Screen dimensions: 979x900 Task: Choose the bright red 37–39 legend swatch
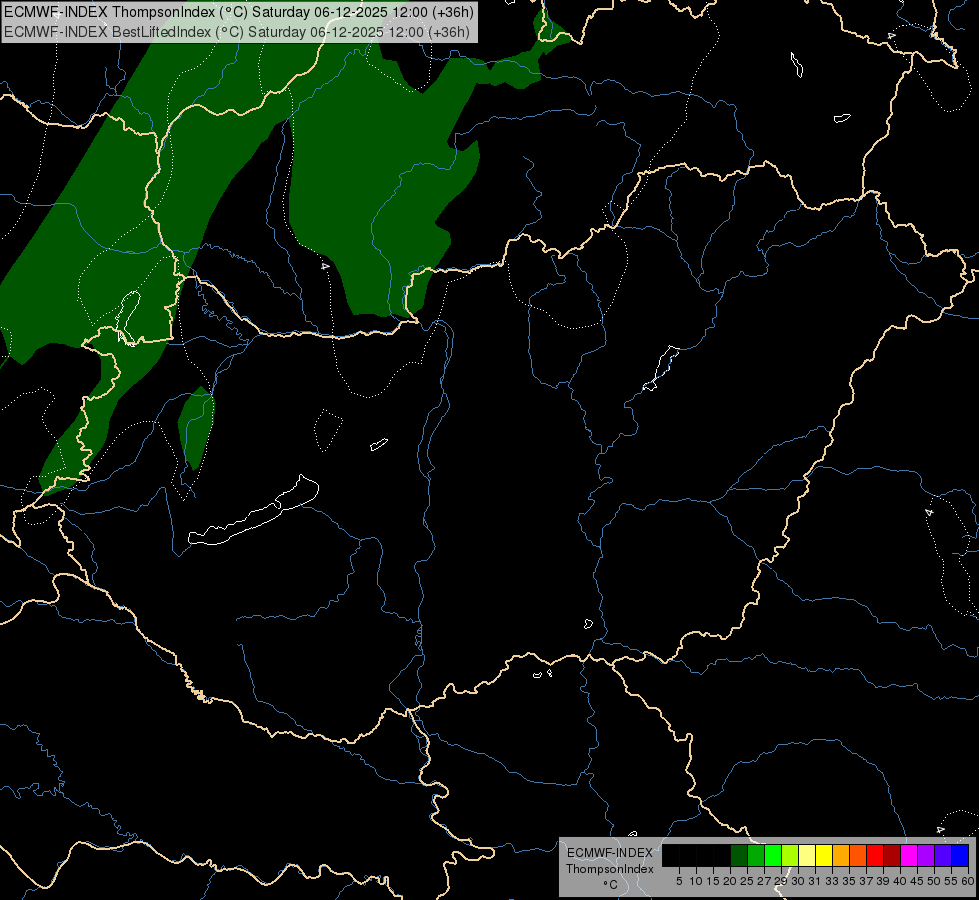pyautogui.click(x=875, y=855)
